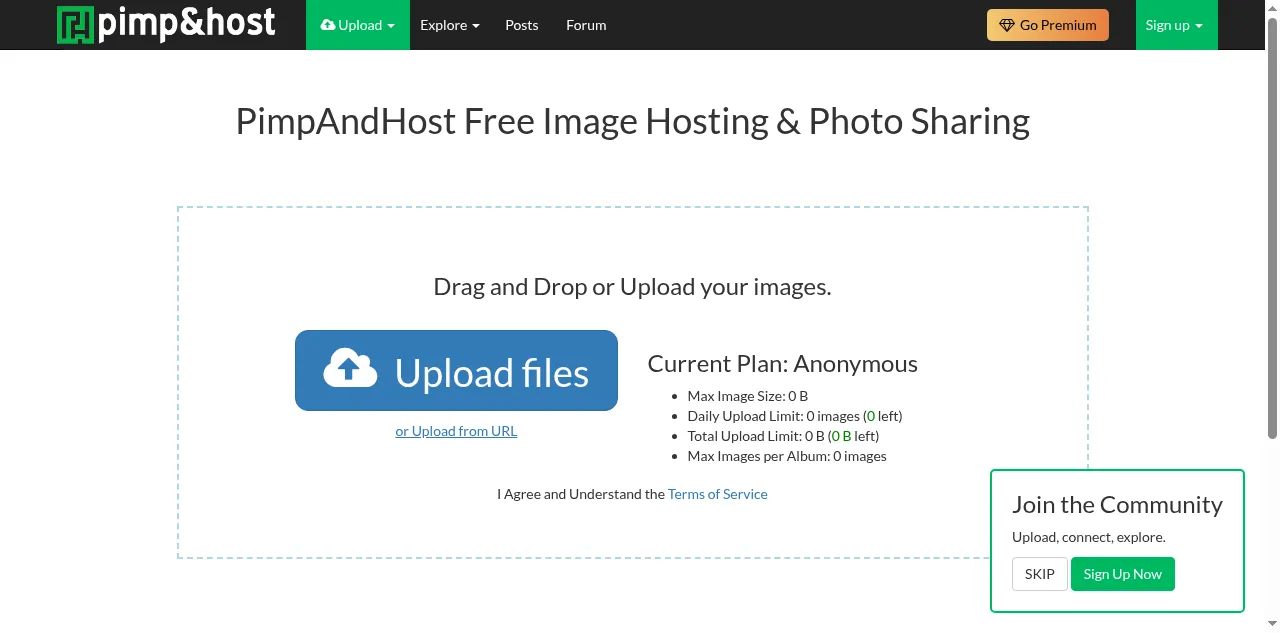This screenshot has height=633, width=1280.
Task: Open the Terms of Service link
Action: pos(718,494)
